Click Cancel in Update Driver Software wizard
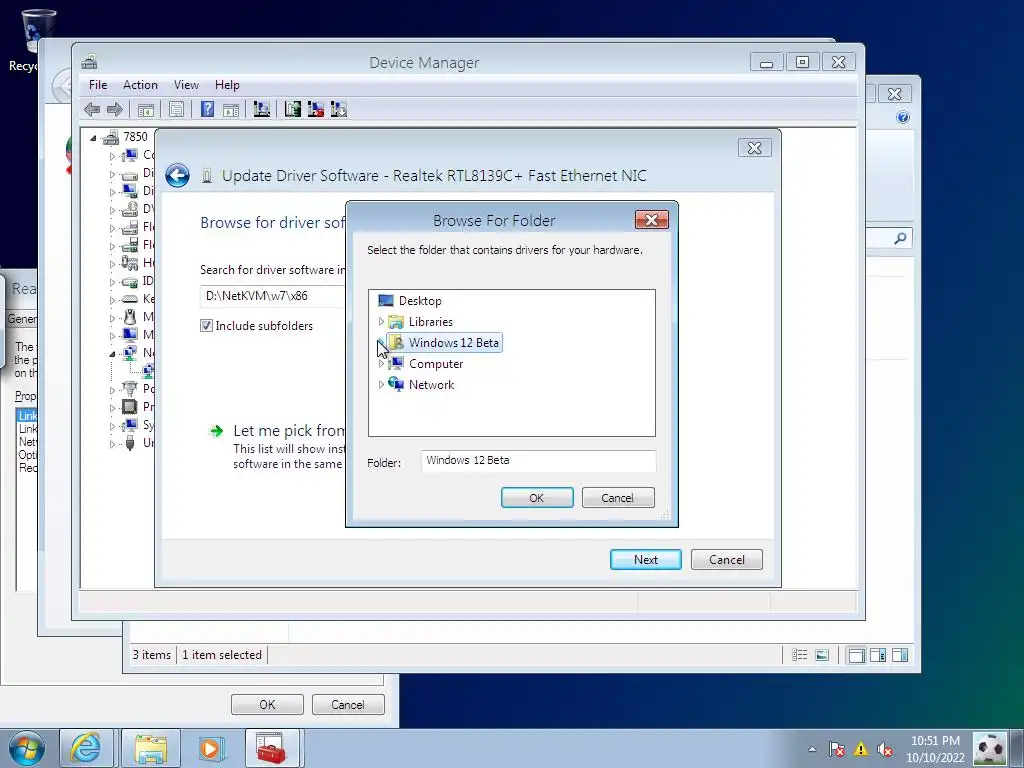Screen dimensions: 1024x768 pos(726,560)
